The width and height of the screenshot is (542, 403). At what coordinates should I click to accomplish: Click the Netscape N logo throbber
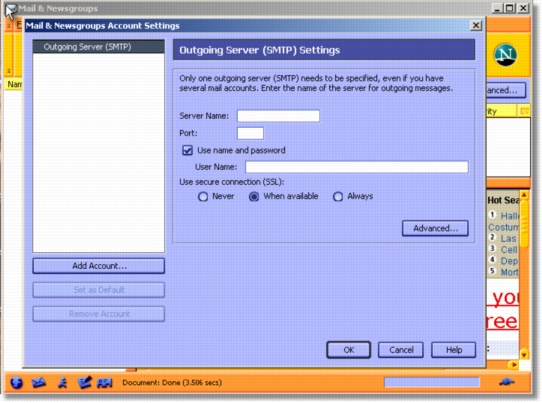tap(505, 55)
